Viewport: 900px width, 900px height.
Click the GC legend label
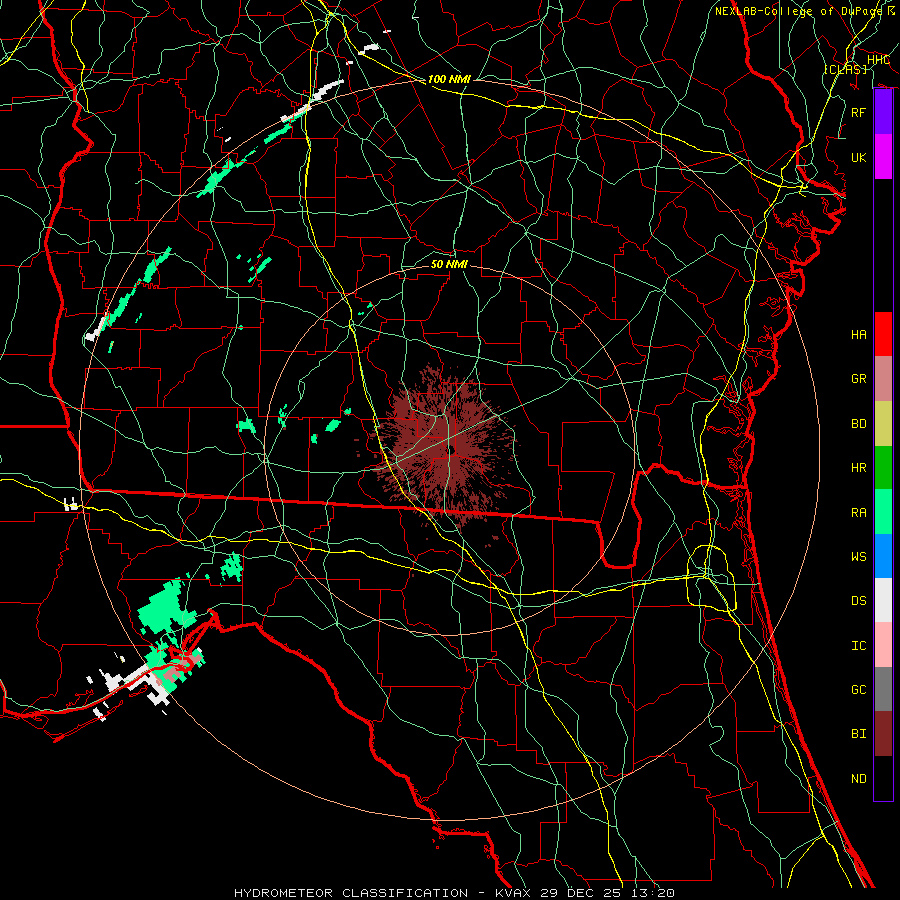(859, 690)
